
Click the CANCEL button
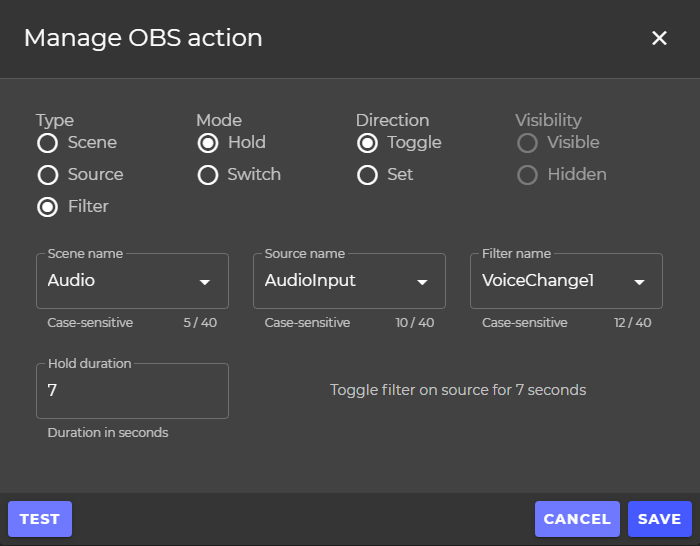[577, 519]
